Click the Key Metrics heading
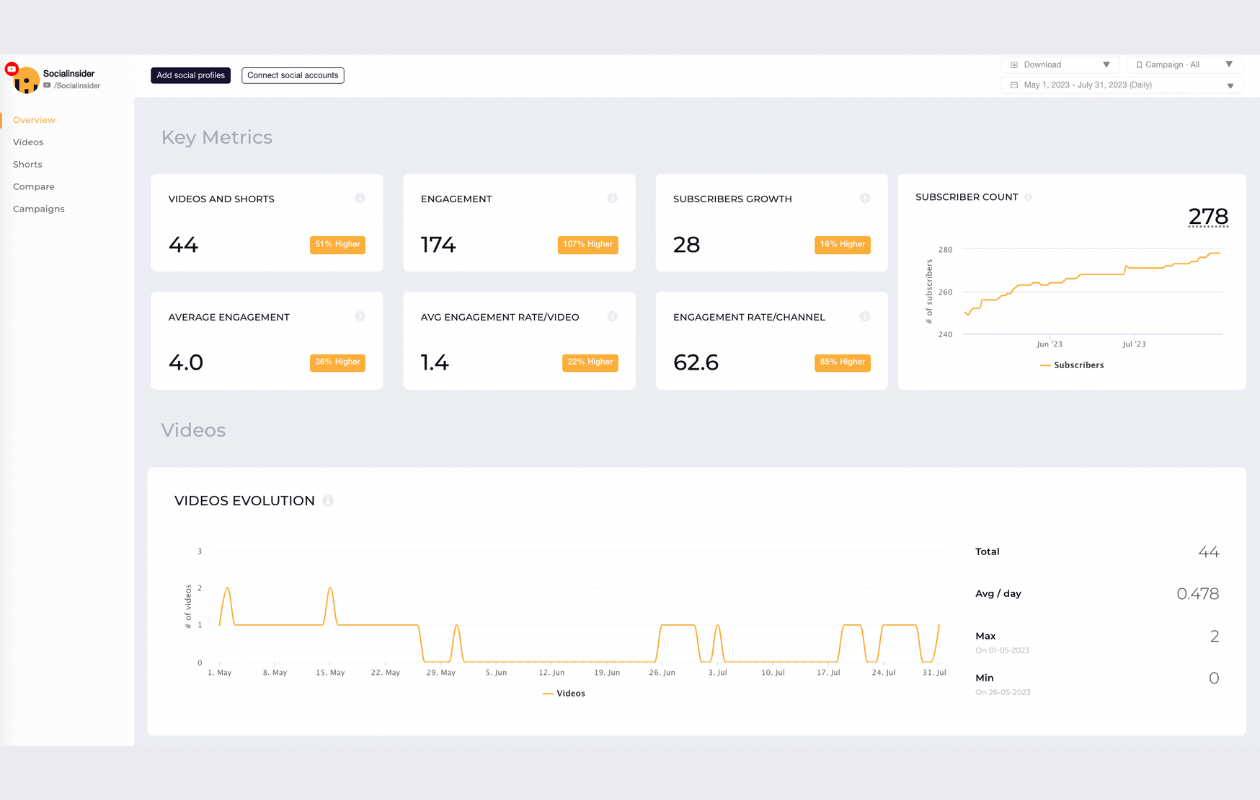The height and width of the screenshot is (800, 1260). coord(217,137)
